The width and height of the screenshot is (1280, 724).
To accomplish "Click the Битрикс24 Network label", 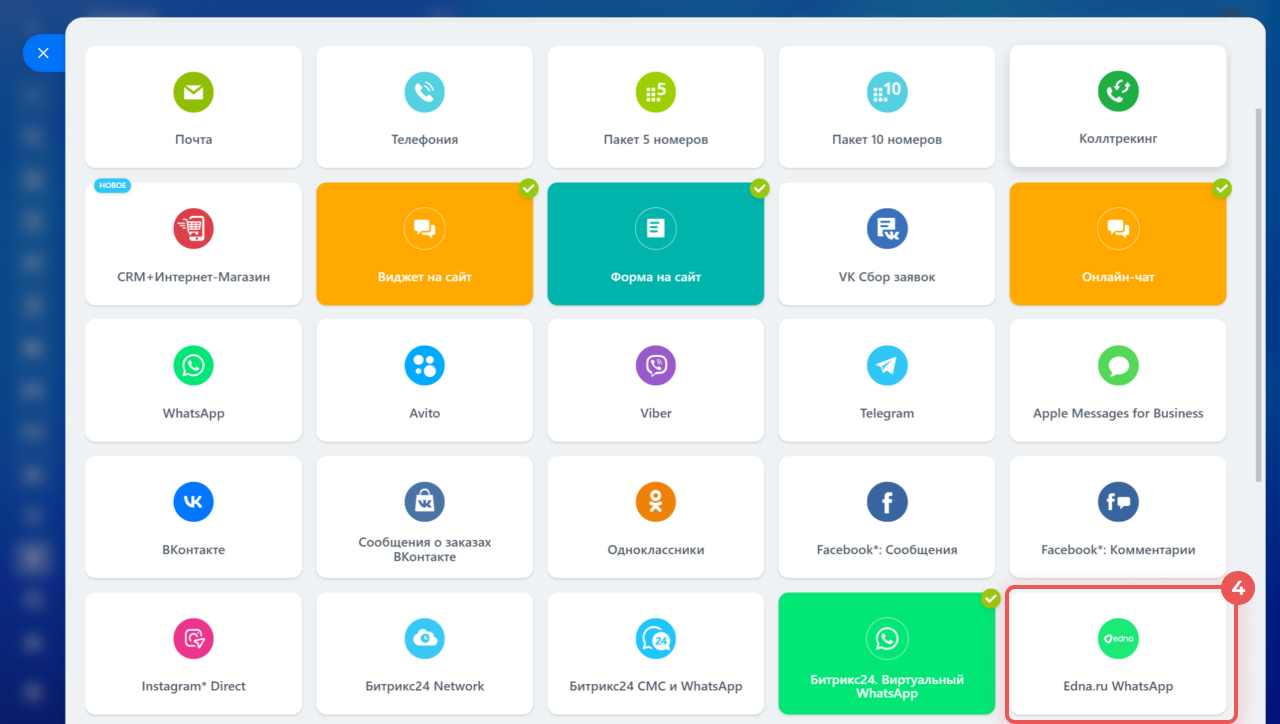I will pyautogui.click(x=424, y=687).
